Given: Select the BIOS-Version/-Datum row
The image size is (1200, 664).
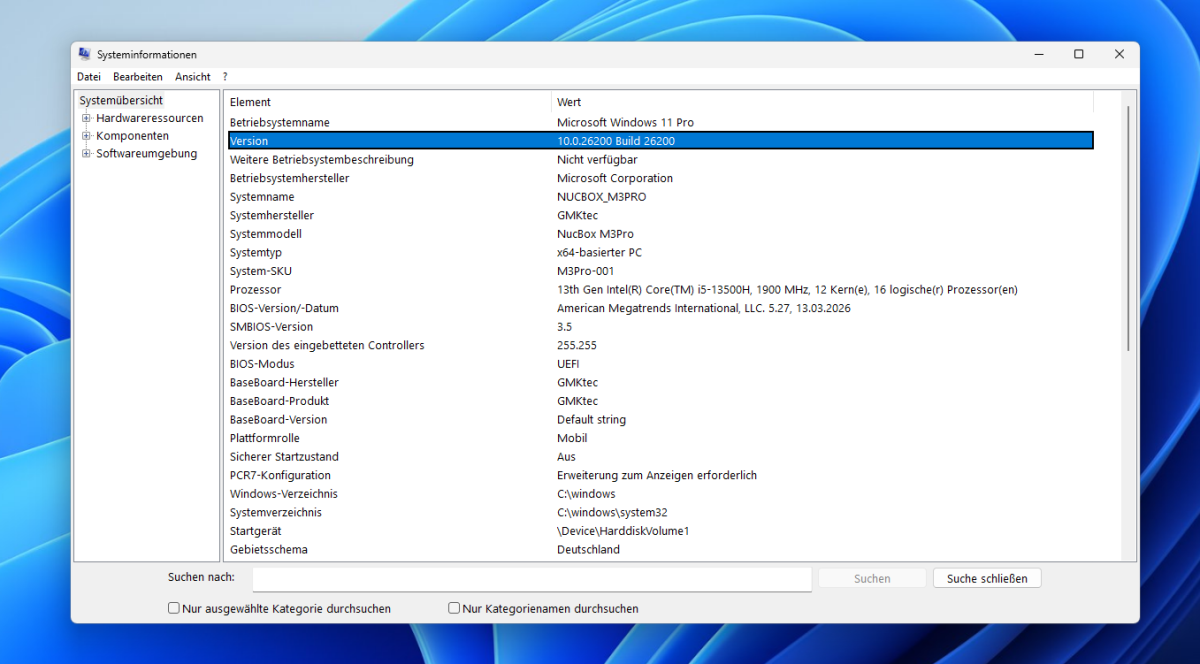Looking at the screenshot, I should (660, 308).
